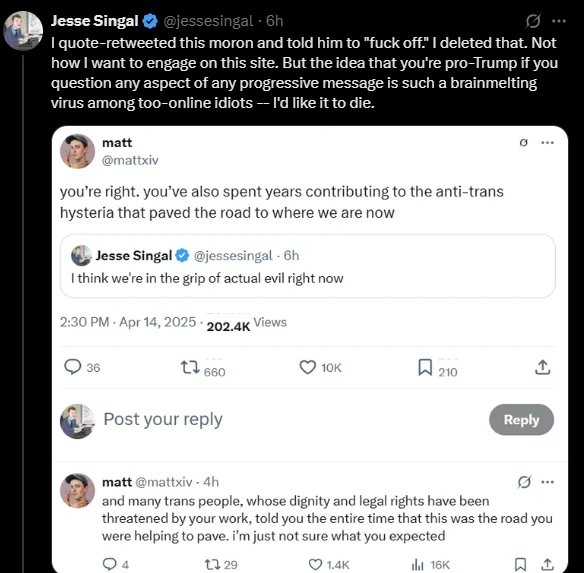
Task: Open Grok icon on Jesse Singal's post
Action: tap(533, 21)
